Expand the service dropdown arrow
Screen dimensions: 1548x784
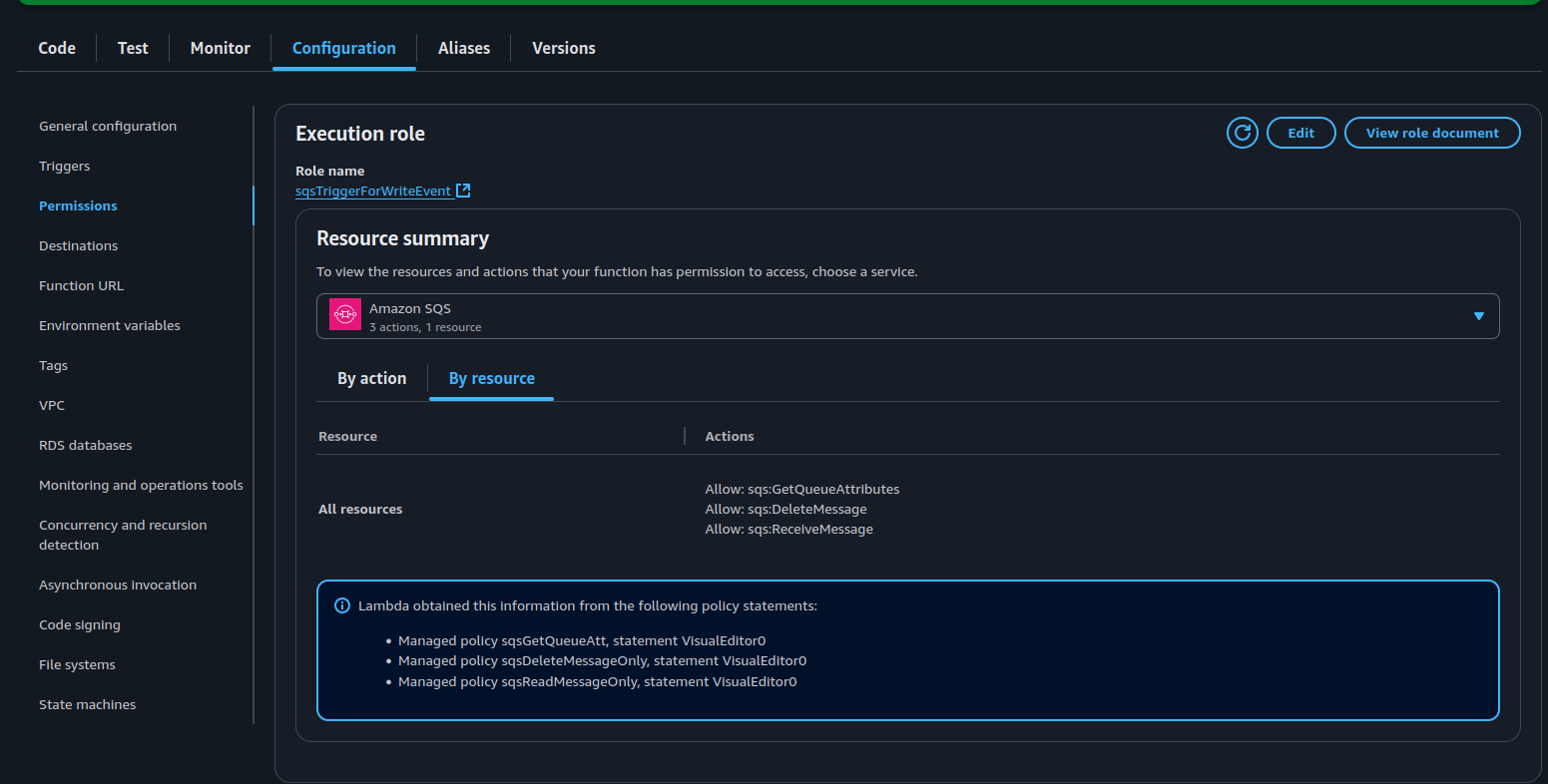1478,316
